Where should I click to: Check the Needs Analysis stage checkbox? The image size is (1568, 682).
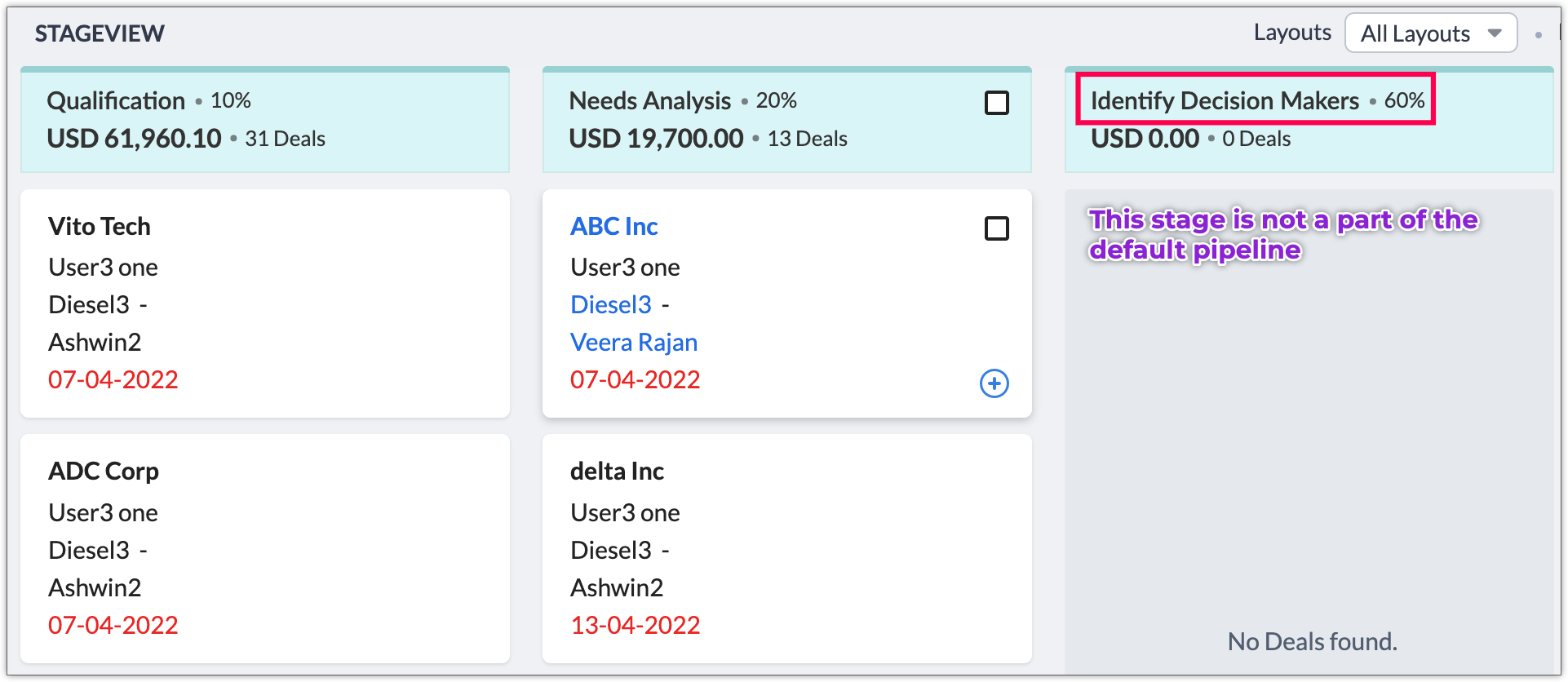[x=996, y=103]
